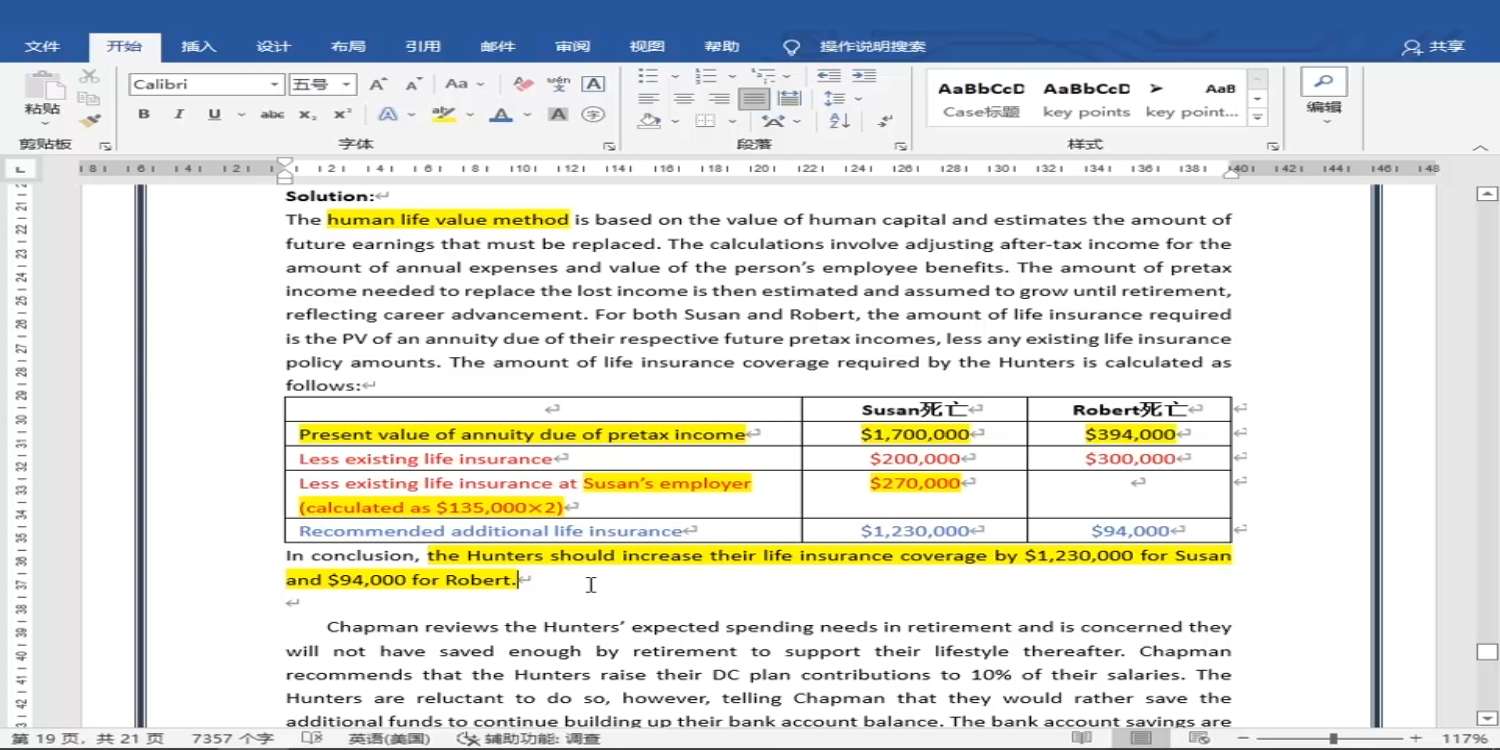Viewport: 1500px width, 750px height.
Task: Click the Format Painter brush icon
Action: coord(89,121)
